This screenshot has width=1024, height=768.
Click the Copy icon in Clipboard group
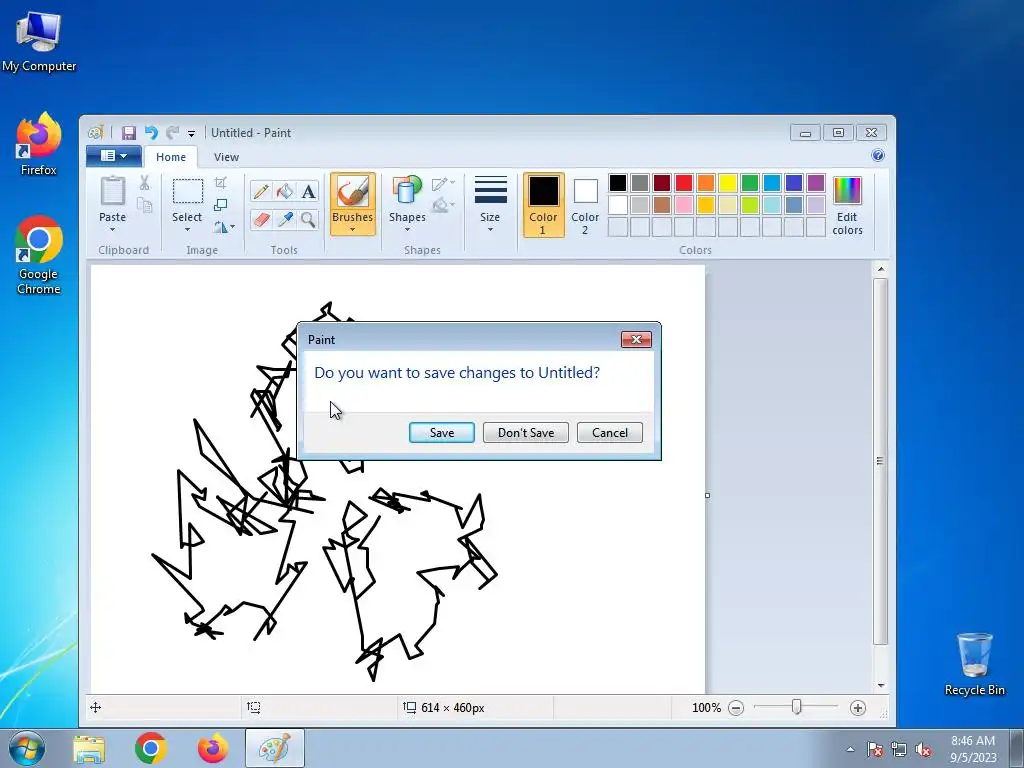pos(144,206)
